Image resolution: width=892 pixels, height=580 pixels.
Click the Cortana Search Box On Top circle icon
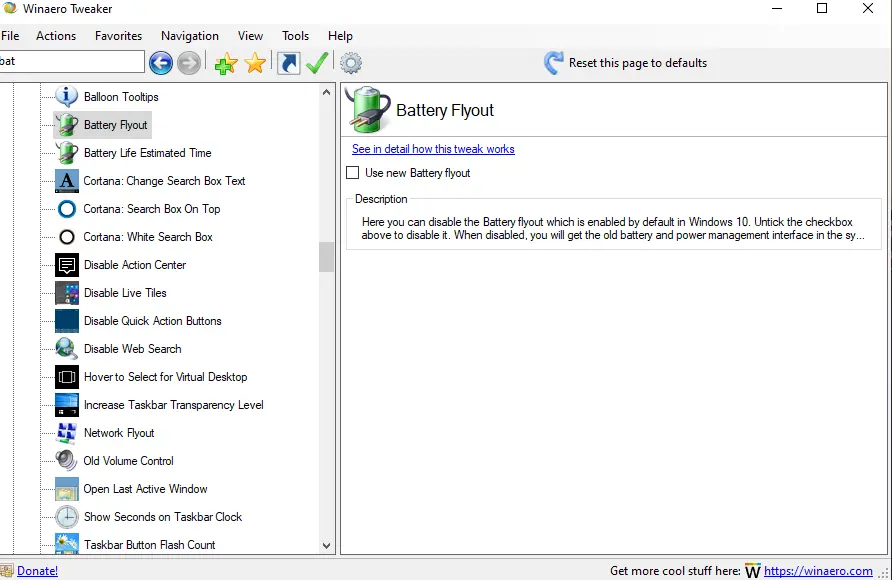pos(67,209)
